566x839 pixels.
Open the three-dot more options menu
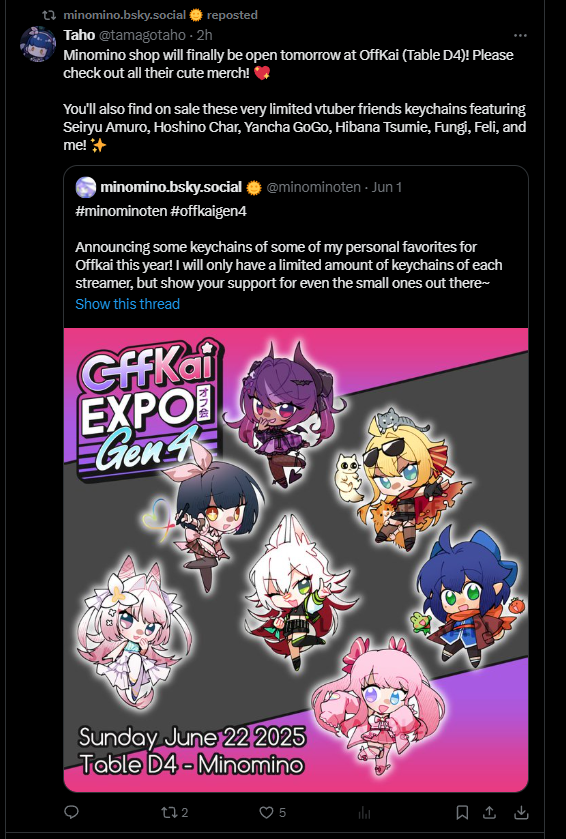[x=520, y=35]
